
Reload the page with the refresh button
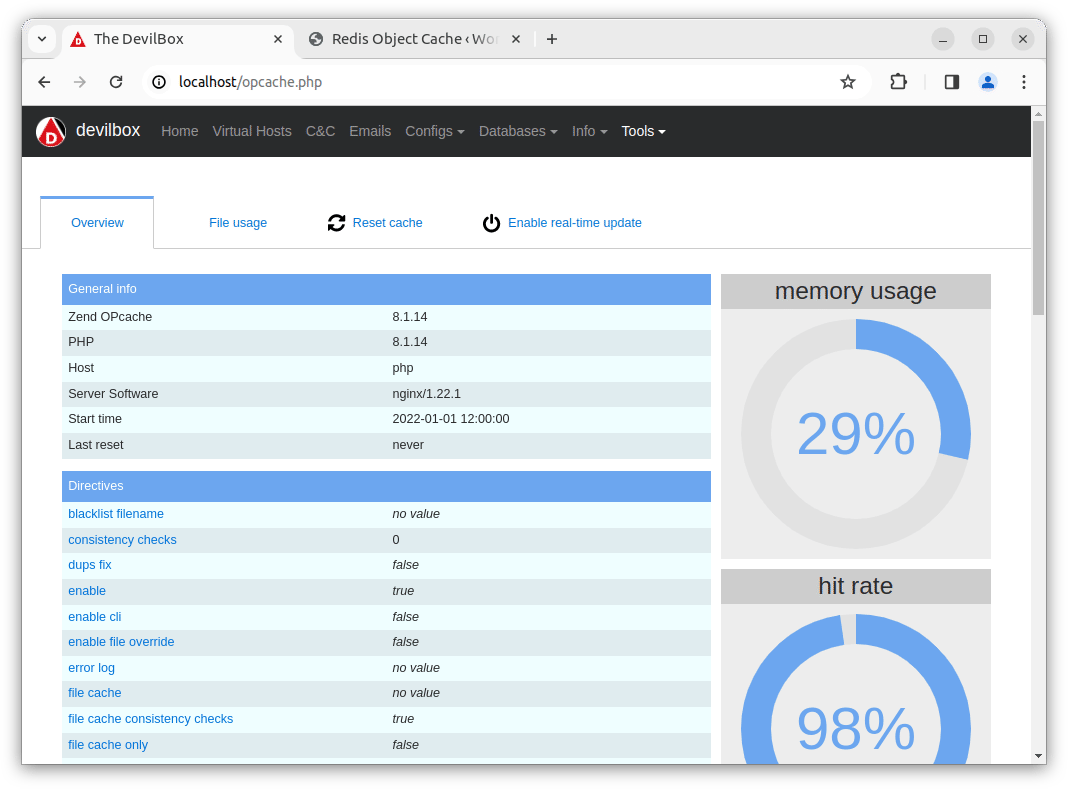coord(116,82)
